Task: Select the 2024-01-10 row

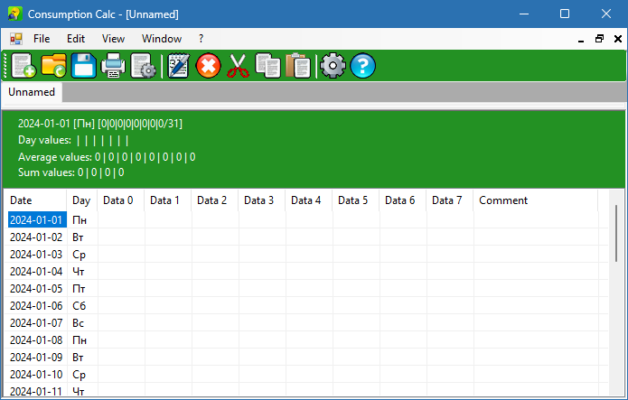Action: pos(308,374)
